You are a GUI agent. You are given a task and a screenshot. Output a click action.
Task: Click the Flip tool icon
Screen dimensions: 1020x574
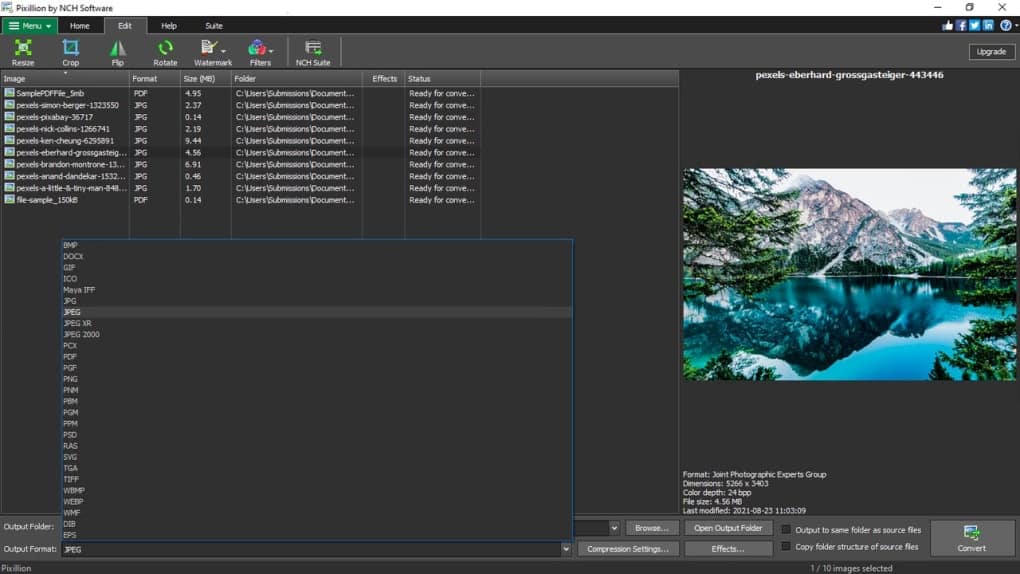pos(118,52)
